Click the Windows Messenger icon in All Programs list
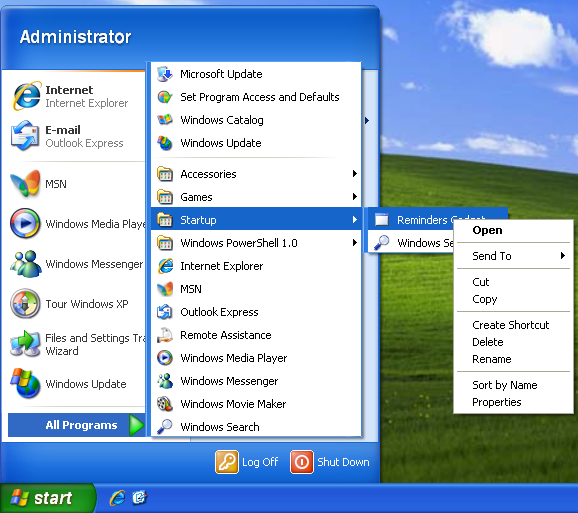The image size is (578, 513). pos(165,381)
